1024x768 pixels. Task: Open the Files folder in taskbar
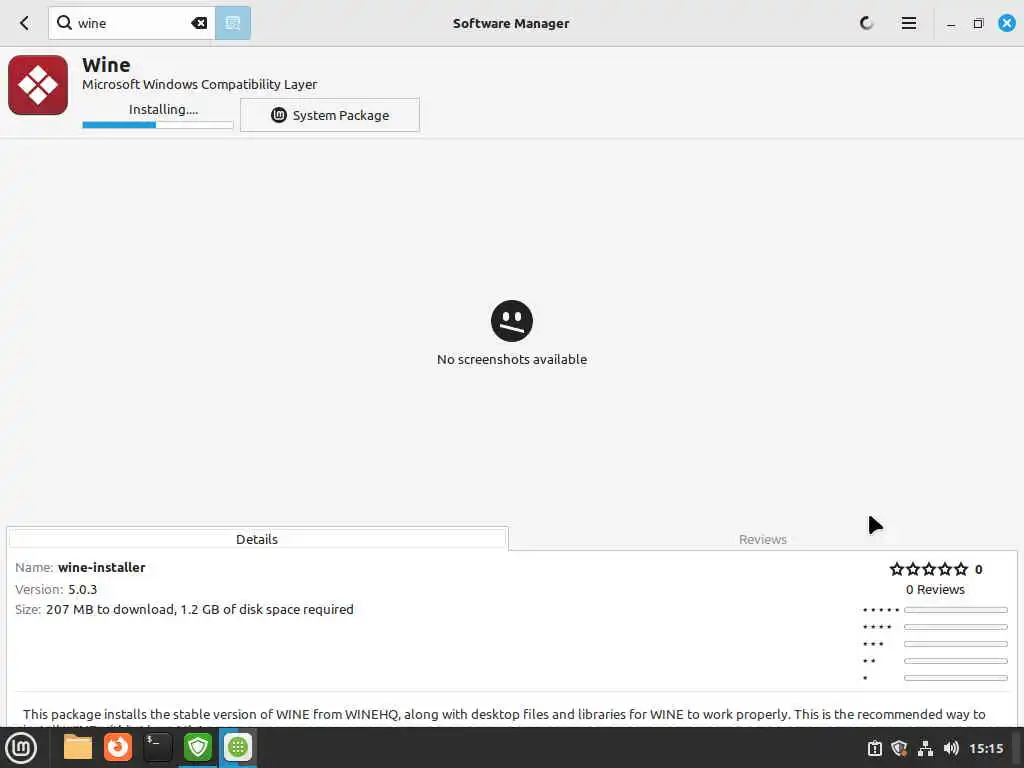point(78,747)
